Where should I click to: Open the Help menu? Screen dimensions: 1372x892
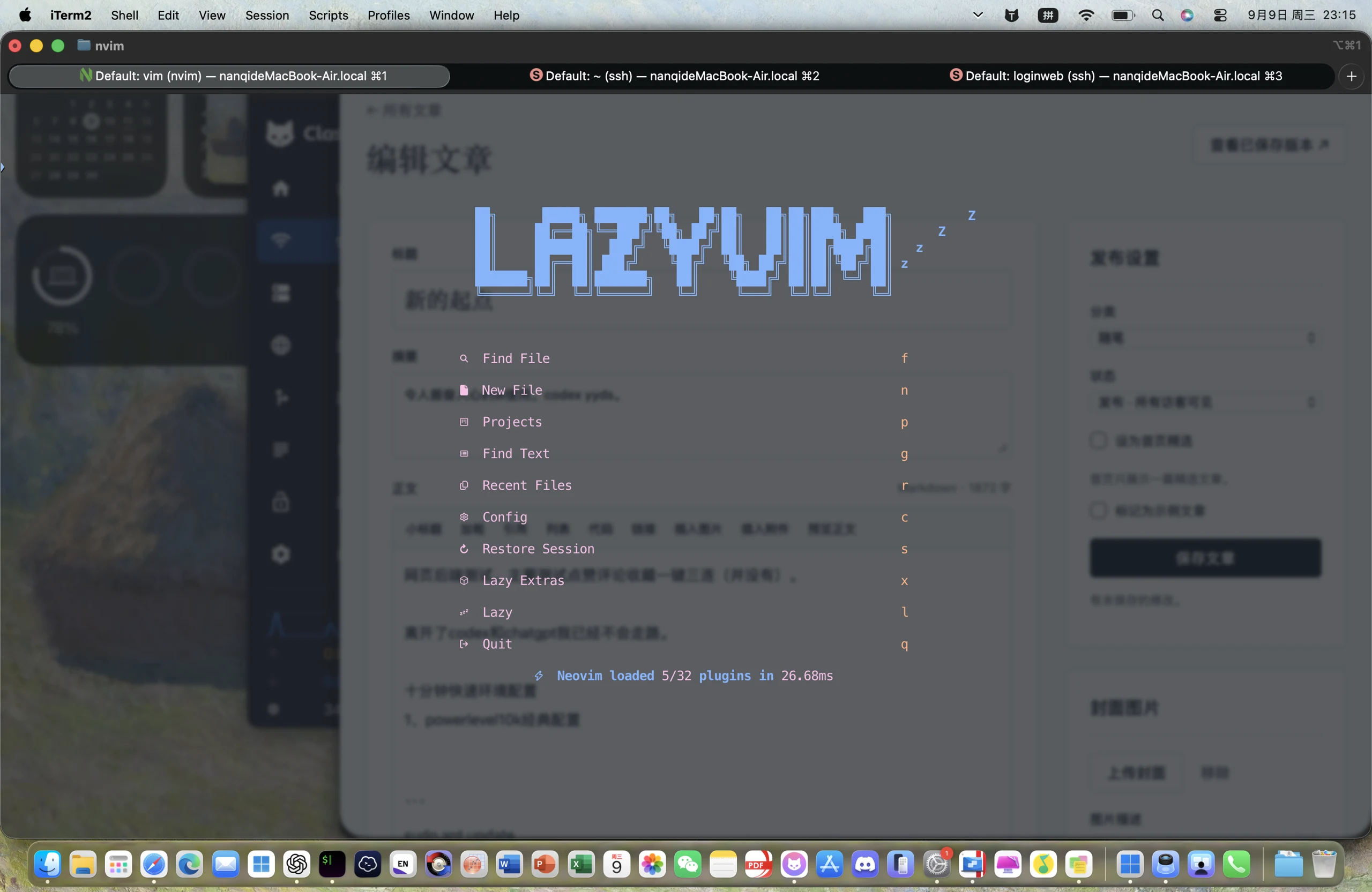point(506,15)
